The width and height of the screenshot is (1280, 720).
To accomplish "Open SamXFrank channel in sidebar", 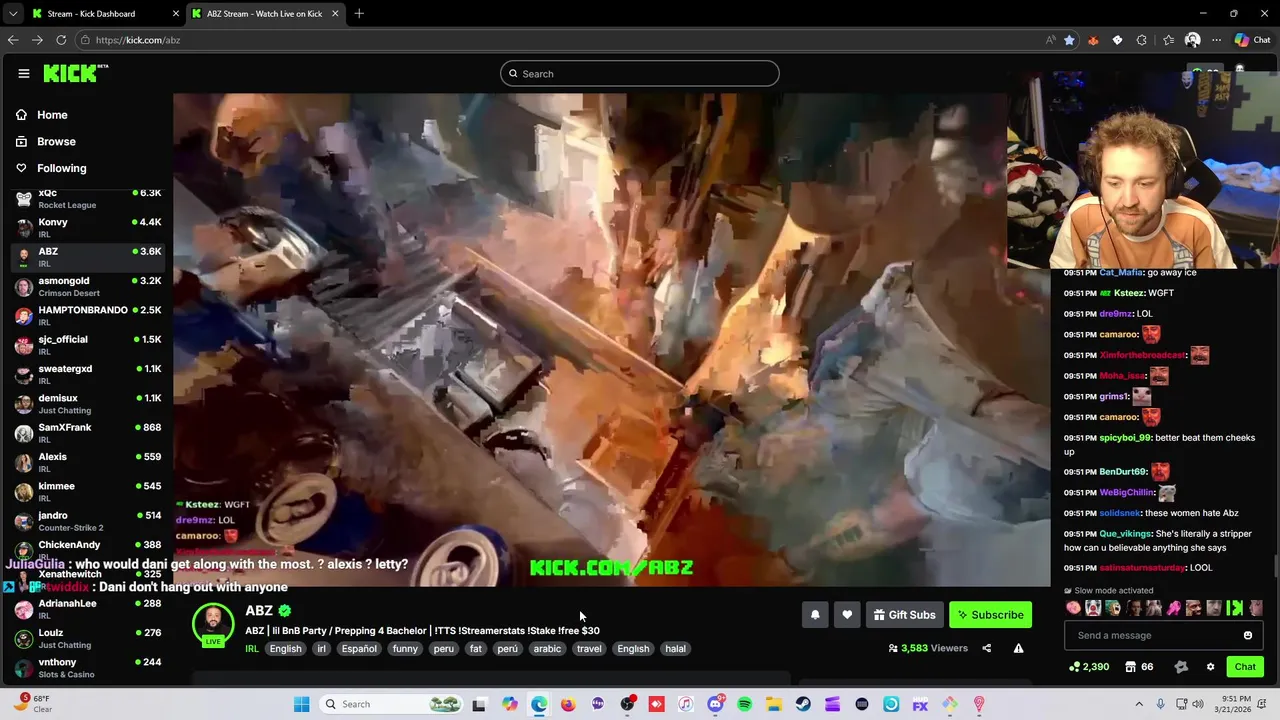I will tap(87, 433).
